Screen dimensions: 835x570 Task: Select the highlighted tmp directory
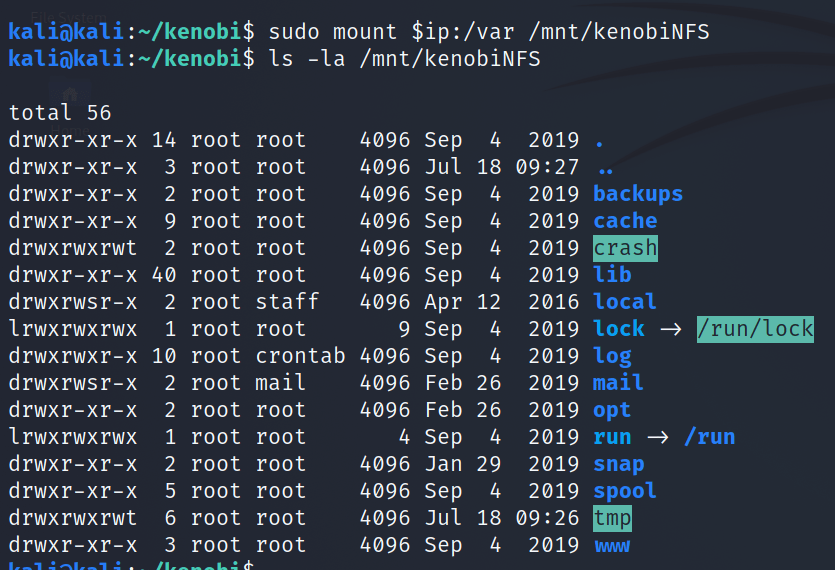612,518
